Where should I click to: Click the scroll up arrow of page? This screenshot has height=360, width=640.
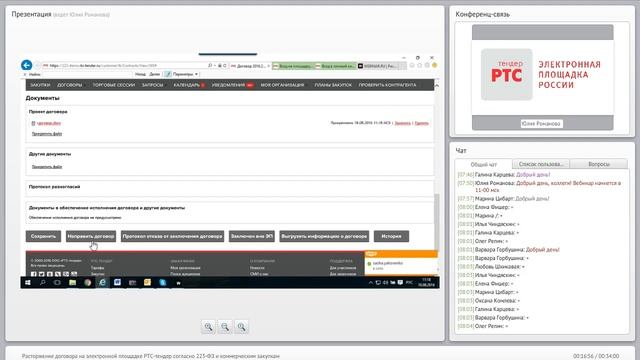[x=436, y=86]
